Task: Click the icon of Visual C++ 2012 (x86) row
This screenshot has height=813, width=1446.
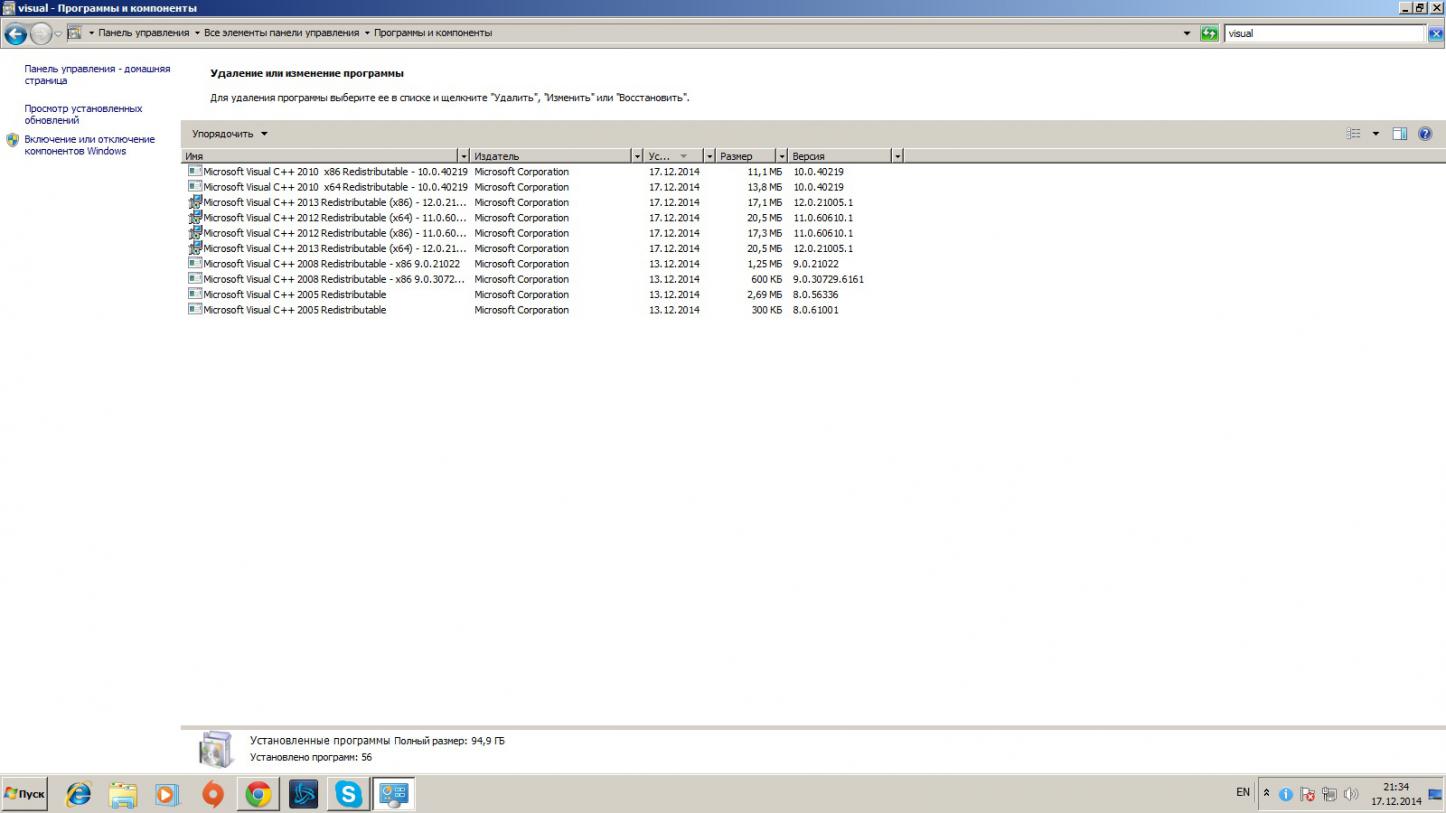Action: [195, 233]
